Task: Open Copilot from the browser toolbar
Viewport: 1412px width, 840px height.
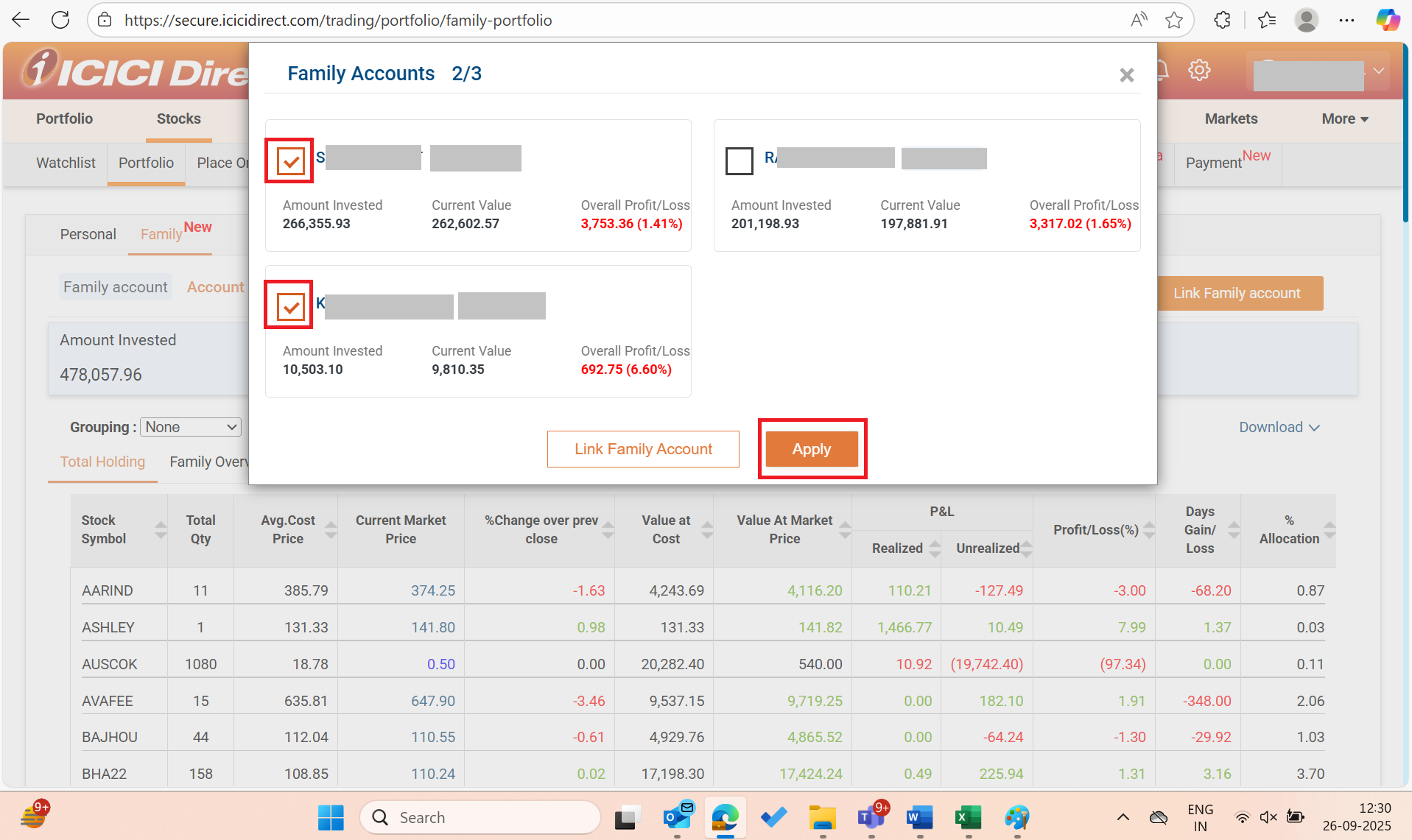Action: [1388, 20]
